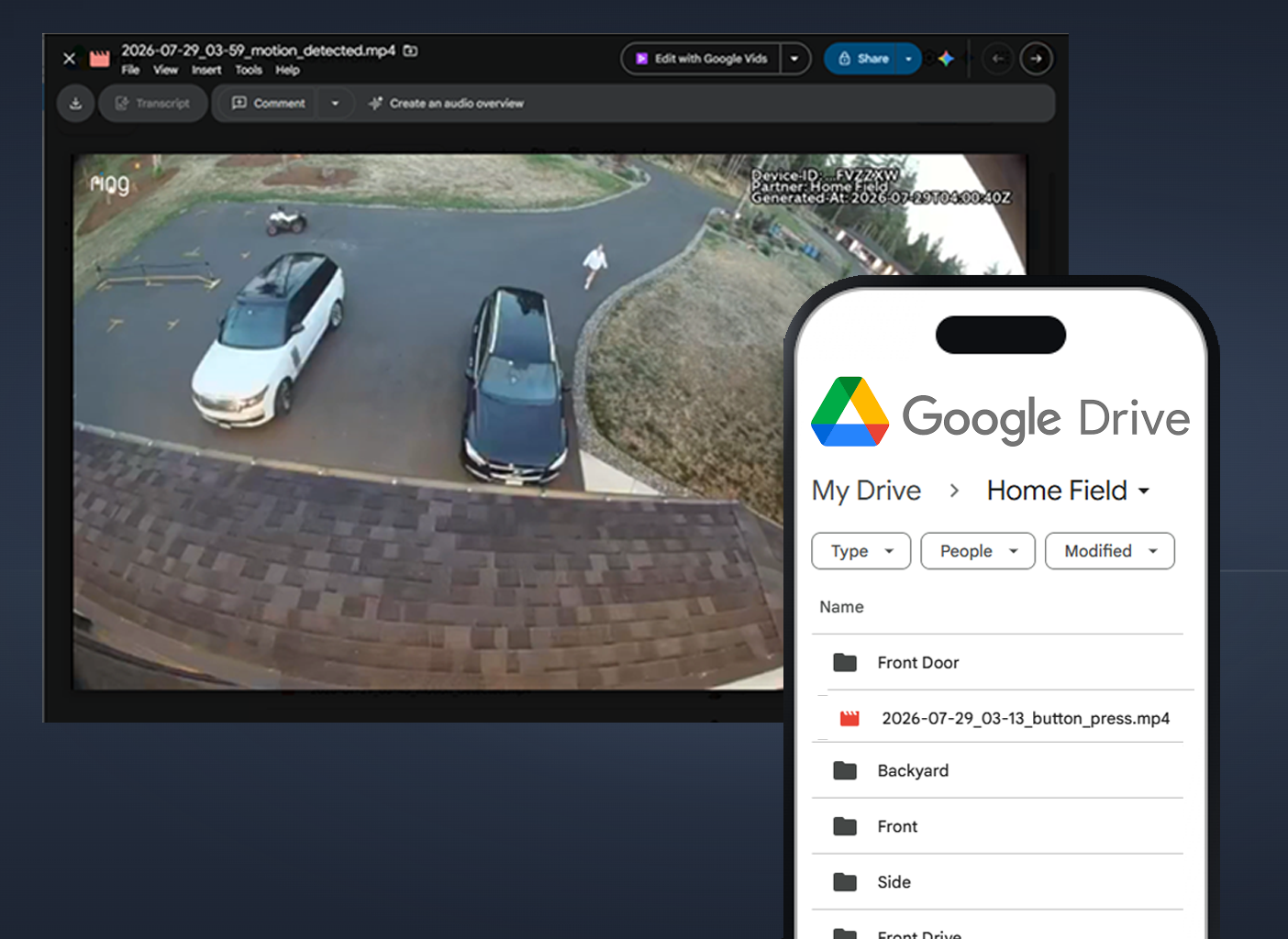
Task: Click the folder icon beside Side
Action: [x=845, y=882]
